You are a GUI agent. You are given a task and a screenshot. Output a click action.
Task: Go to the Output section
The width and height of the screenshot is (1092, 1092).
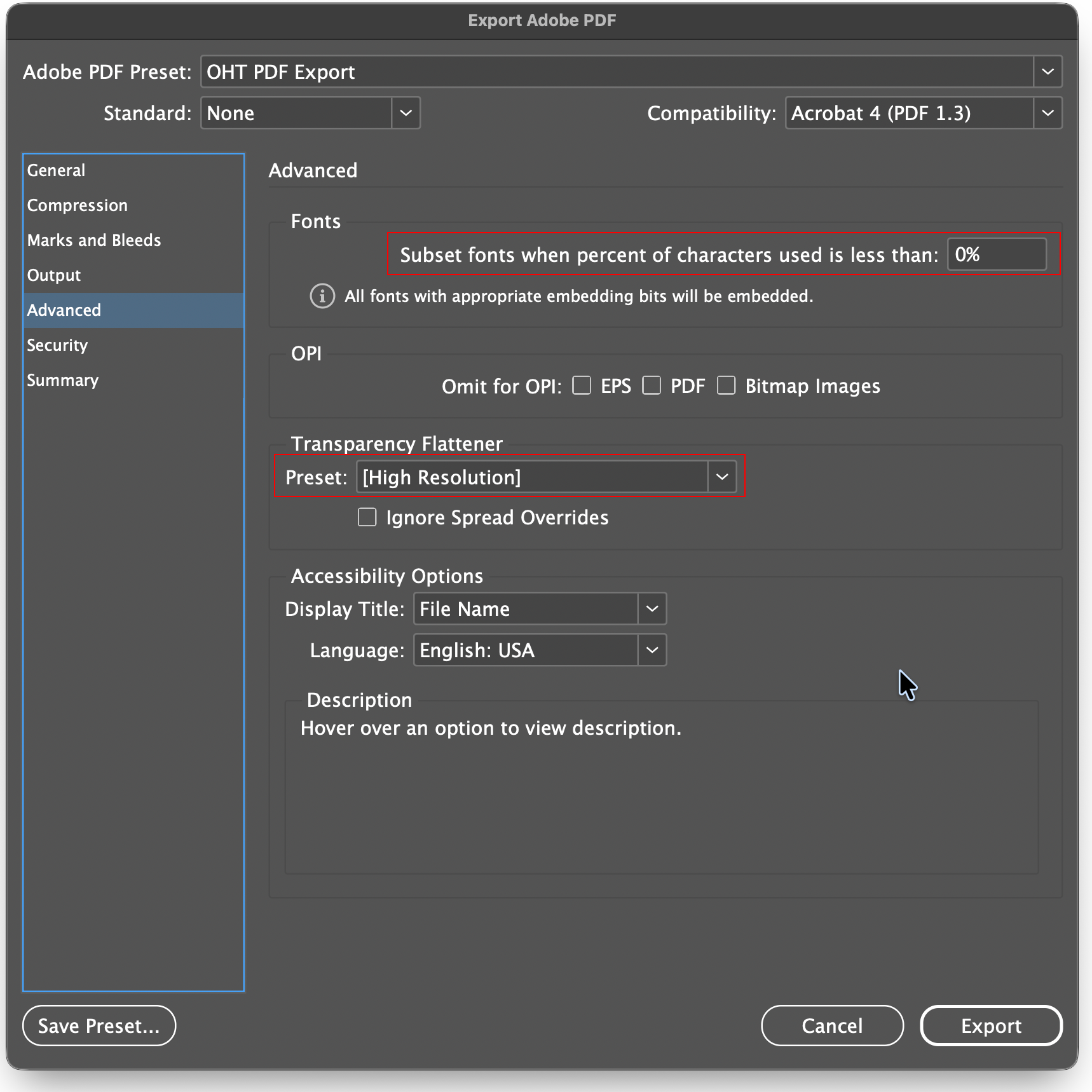[54, 275]
